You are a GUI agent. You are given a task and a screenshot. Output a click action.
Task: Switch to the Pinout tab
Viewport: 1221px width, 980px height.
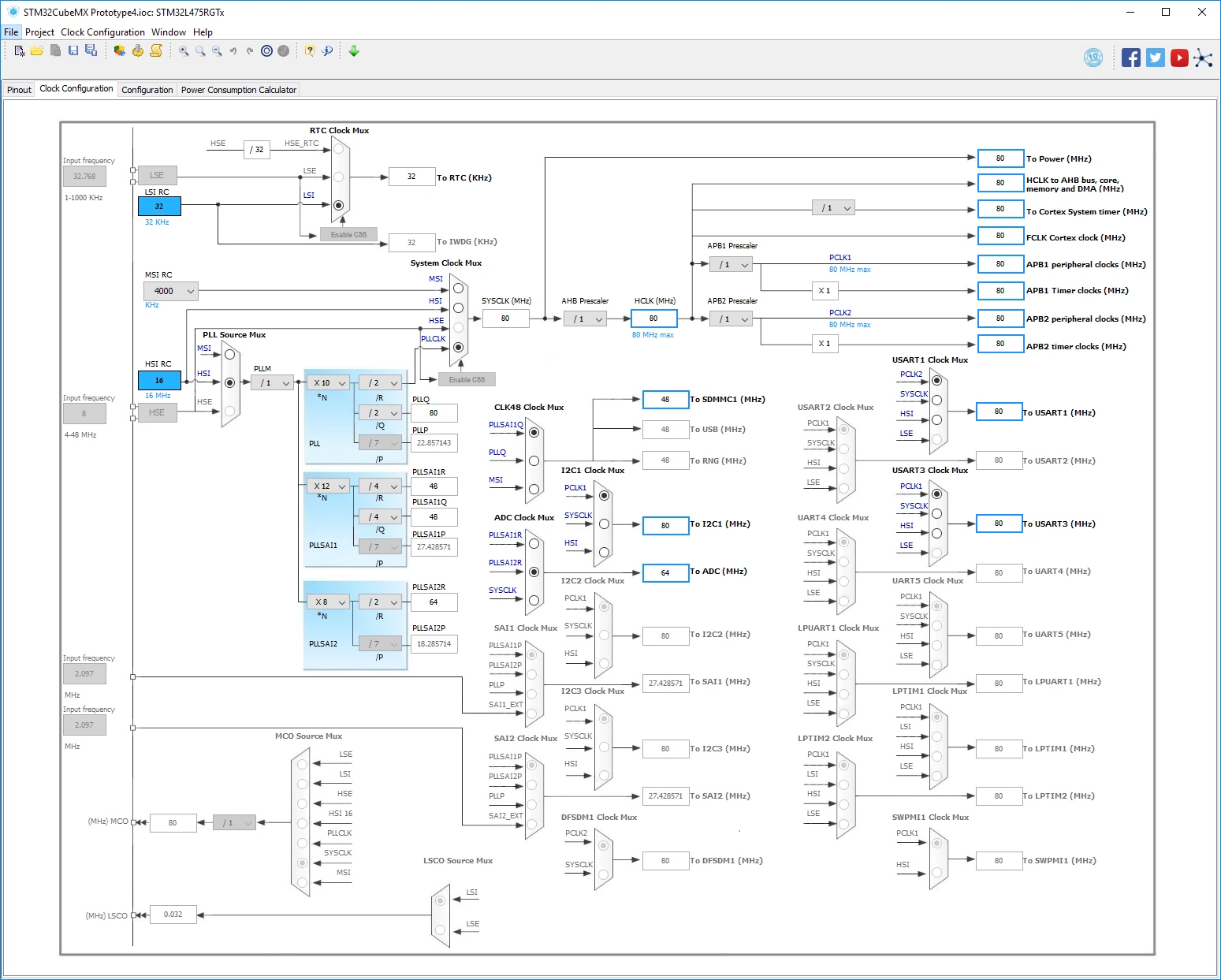(19, 90)
